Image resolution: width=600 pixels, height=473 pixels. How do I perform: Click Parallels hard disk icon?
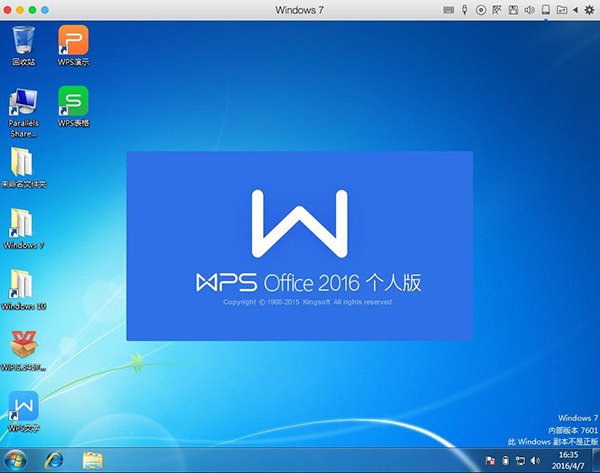pyautogui.click(x=546, y=10)
